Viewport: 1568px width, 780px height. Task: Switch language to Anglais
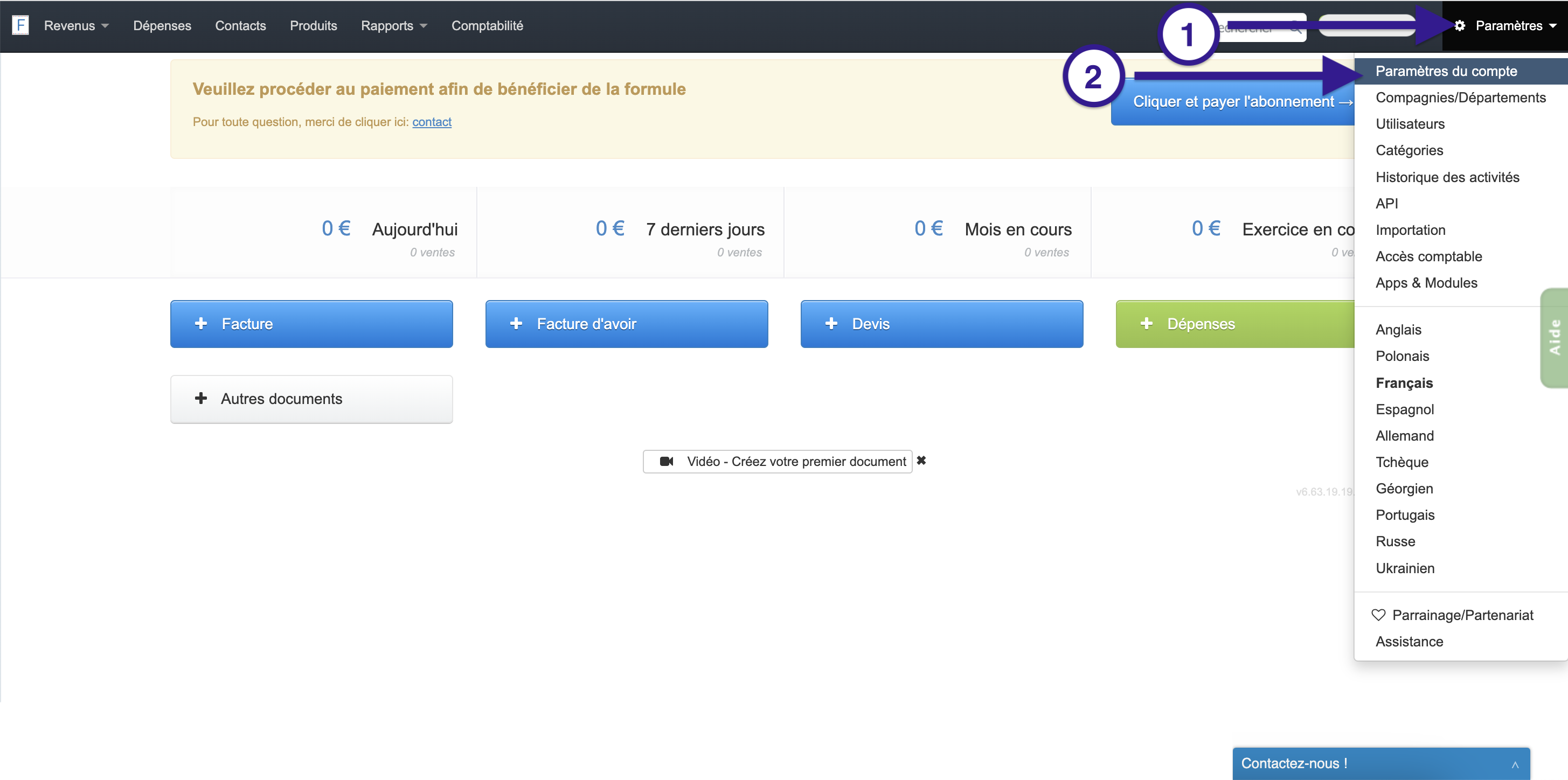(x=1461, y=330)
